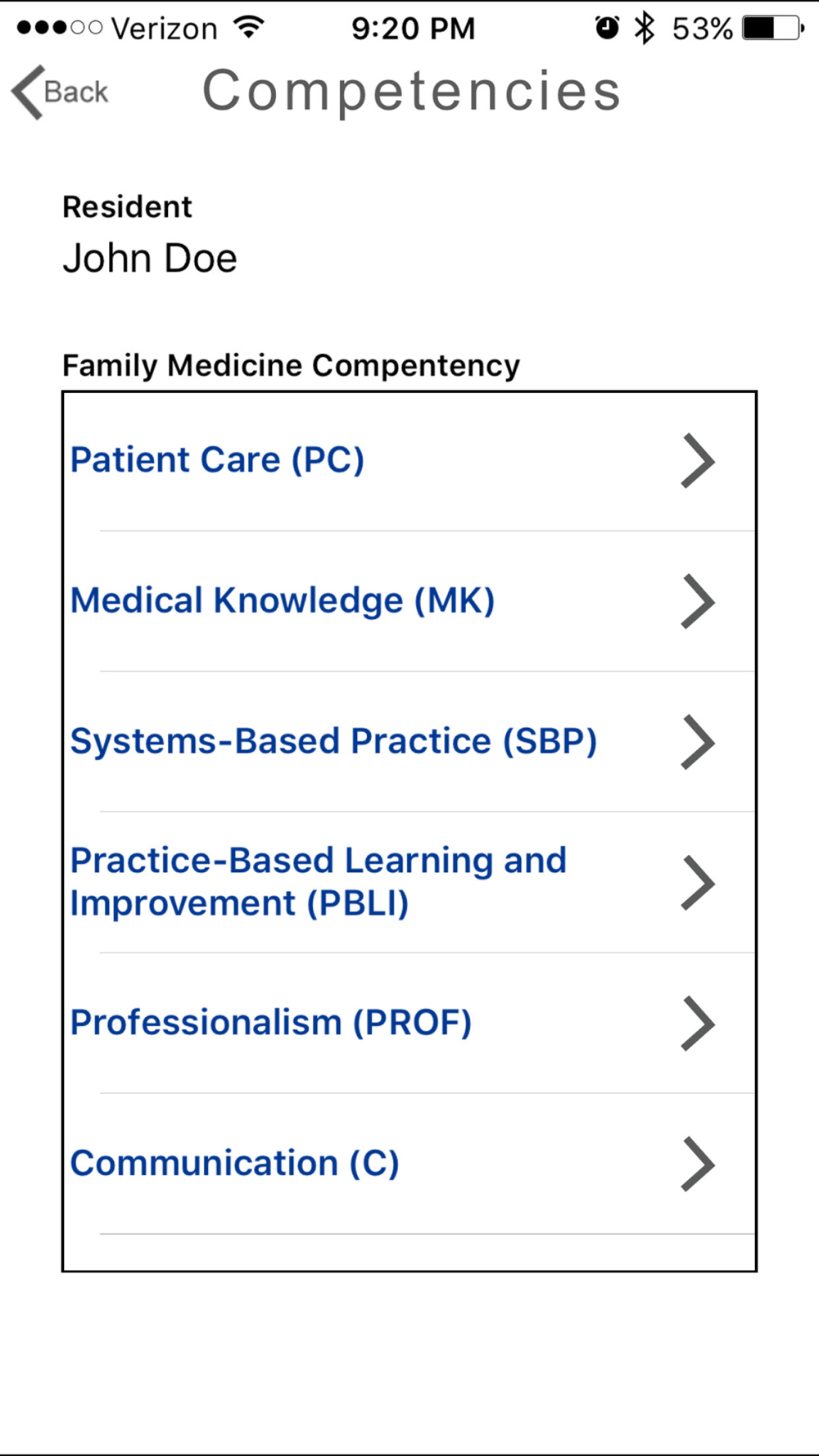The height and width of the screenshot is (1456, 819).
Task: Click the Communication (C) chevron arrow
Action: pos(698,1164)
